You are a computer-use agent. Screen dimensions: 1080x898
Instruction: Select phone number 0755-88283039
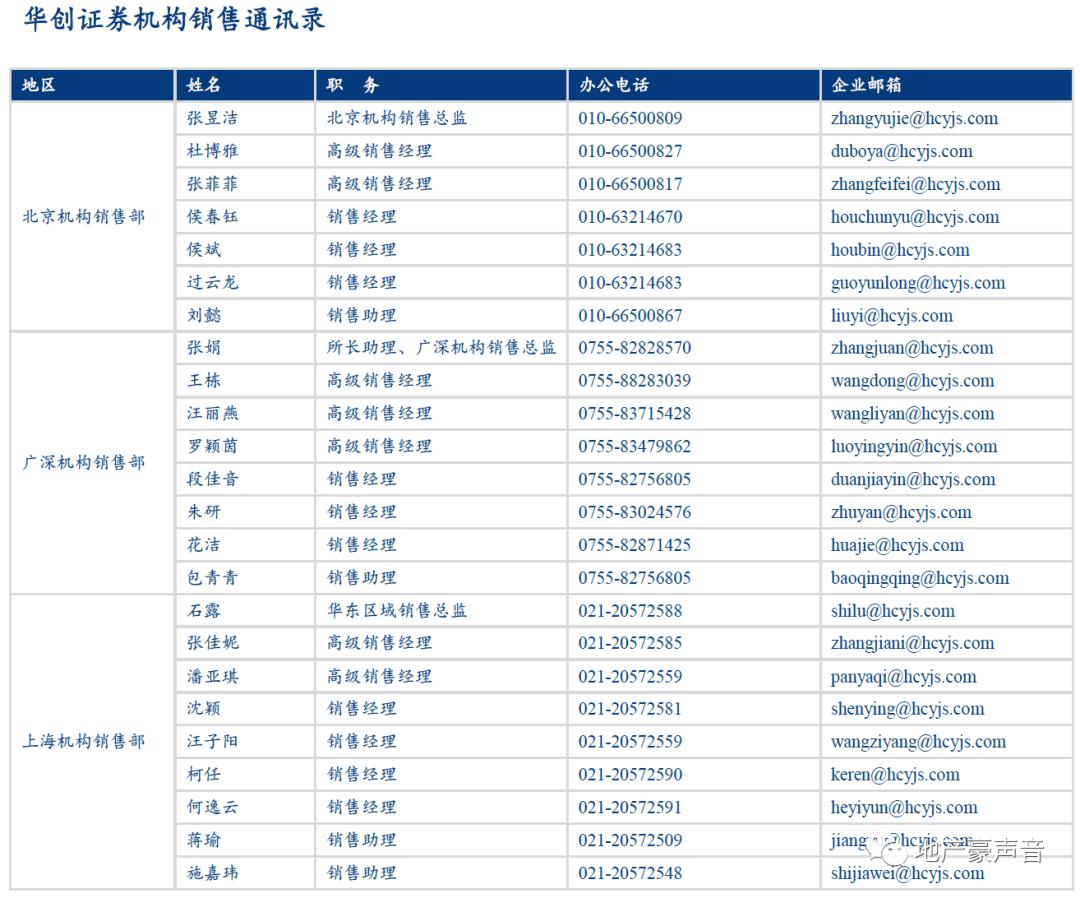[x=634, y=381]
